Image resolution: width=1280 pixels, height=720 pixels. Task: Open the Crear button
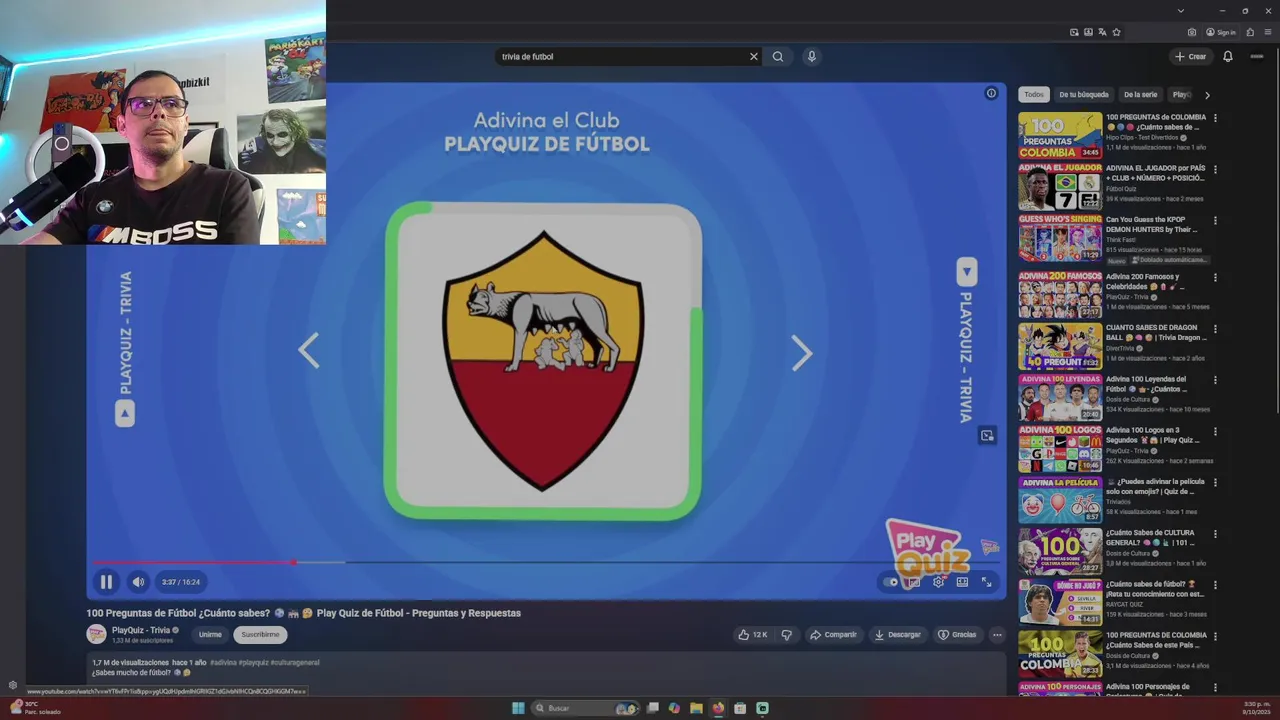[x=1190, y=57]
